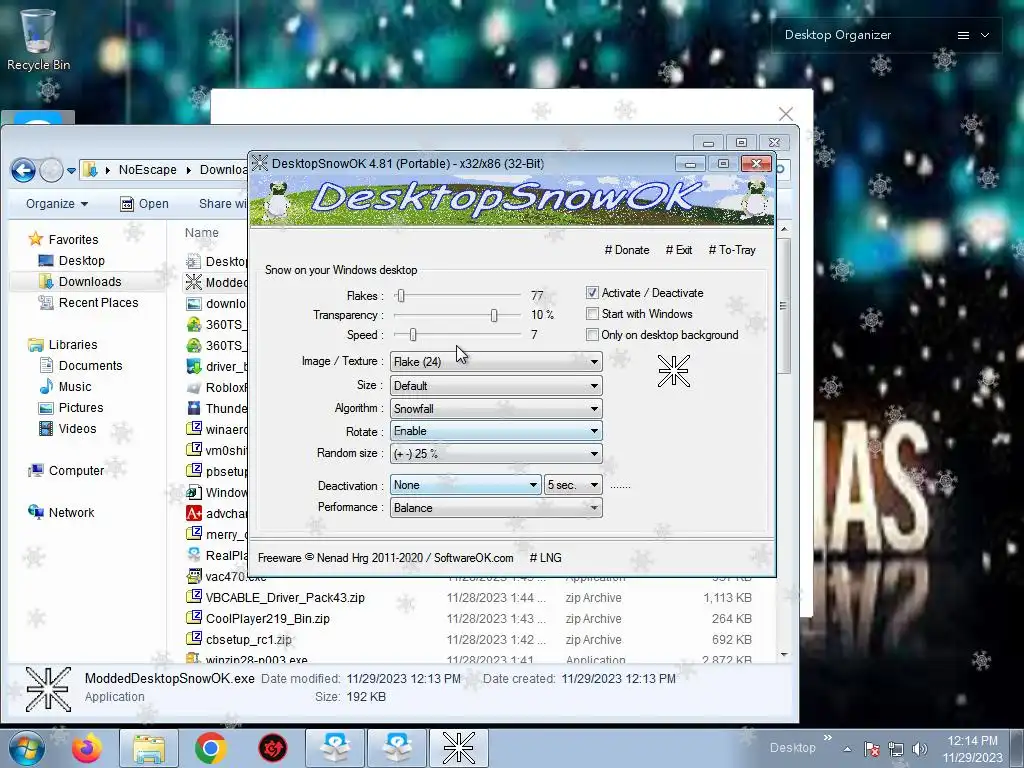Viewport: 1024px width, 768px height.
Task: Click the Windows Start orb
Action: pyautogui.click(x=26, y=748)
